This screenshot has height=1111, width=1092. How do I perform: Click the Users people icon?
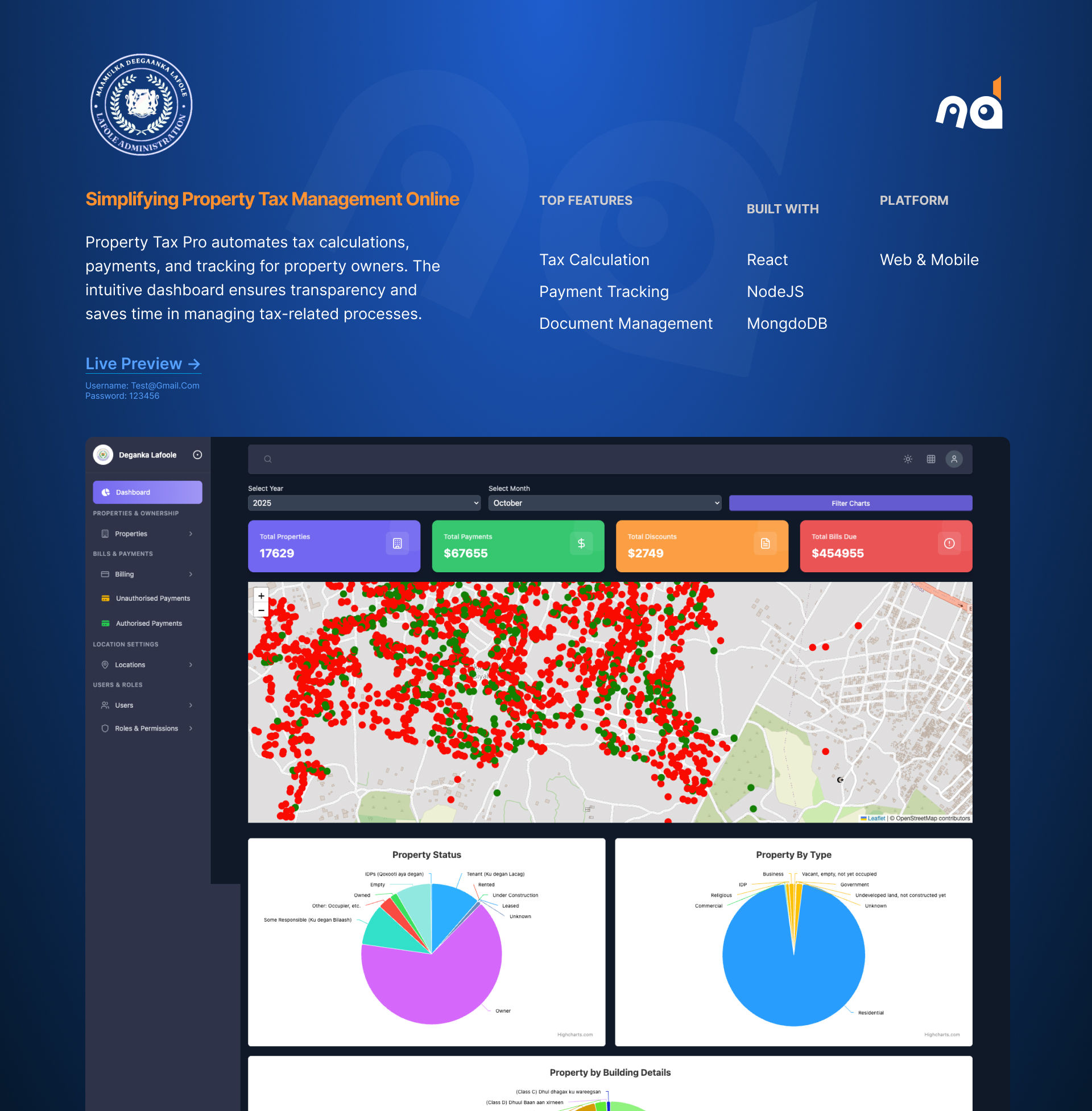coord(105,705)
